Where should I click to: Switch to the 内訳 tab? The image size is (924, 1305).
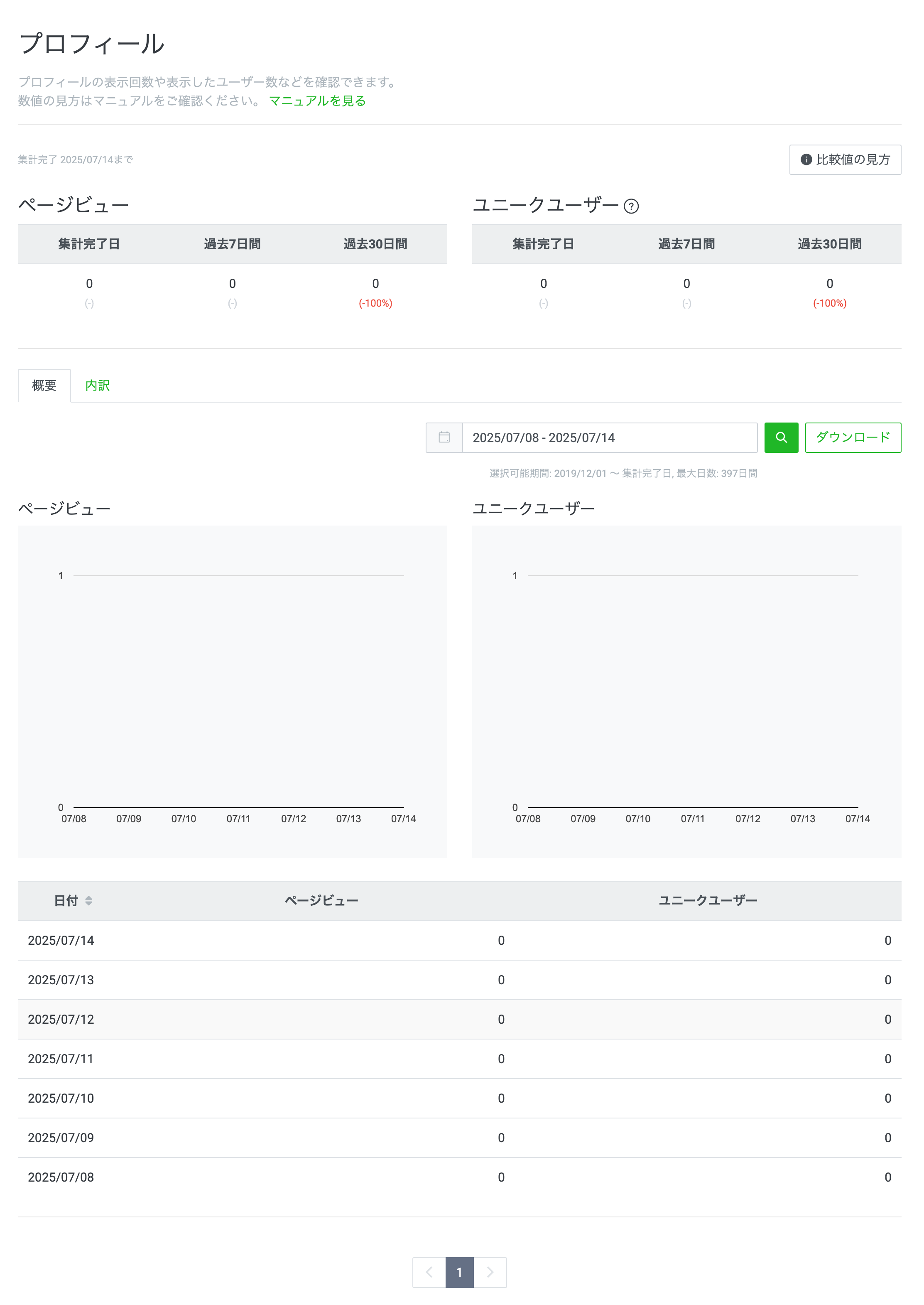click(97, 385)
